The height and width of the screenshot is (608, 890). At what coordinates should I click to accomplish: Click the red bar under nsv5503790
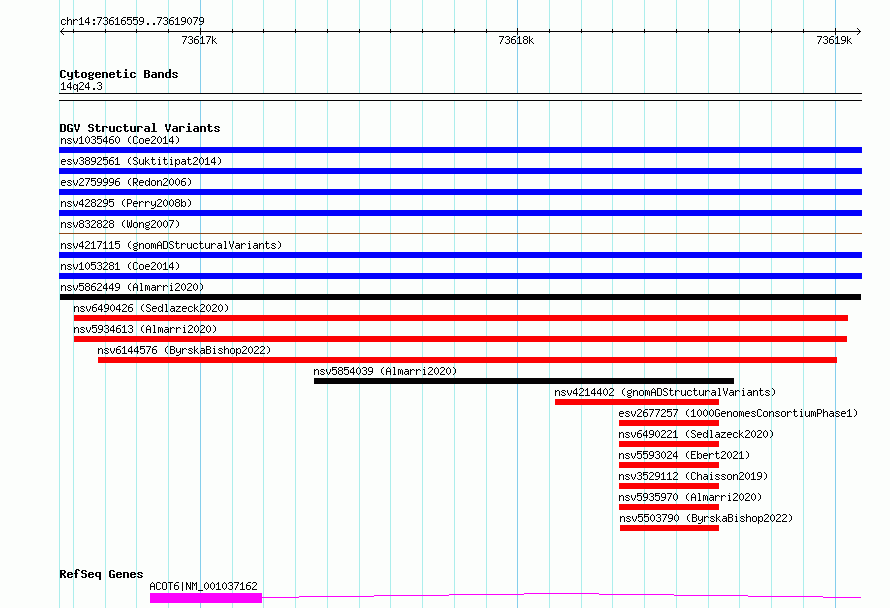(x=669, y=528)
